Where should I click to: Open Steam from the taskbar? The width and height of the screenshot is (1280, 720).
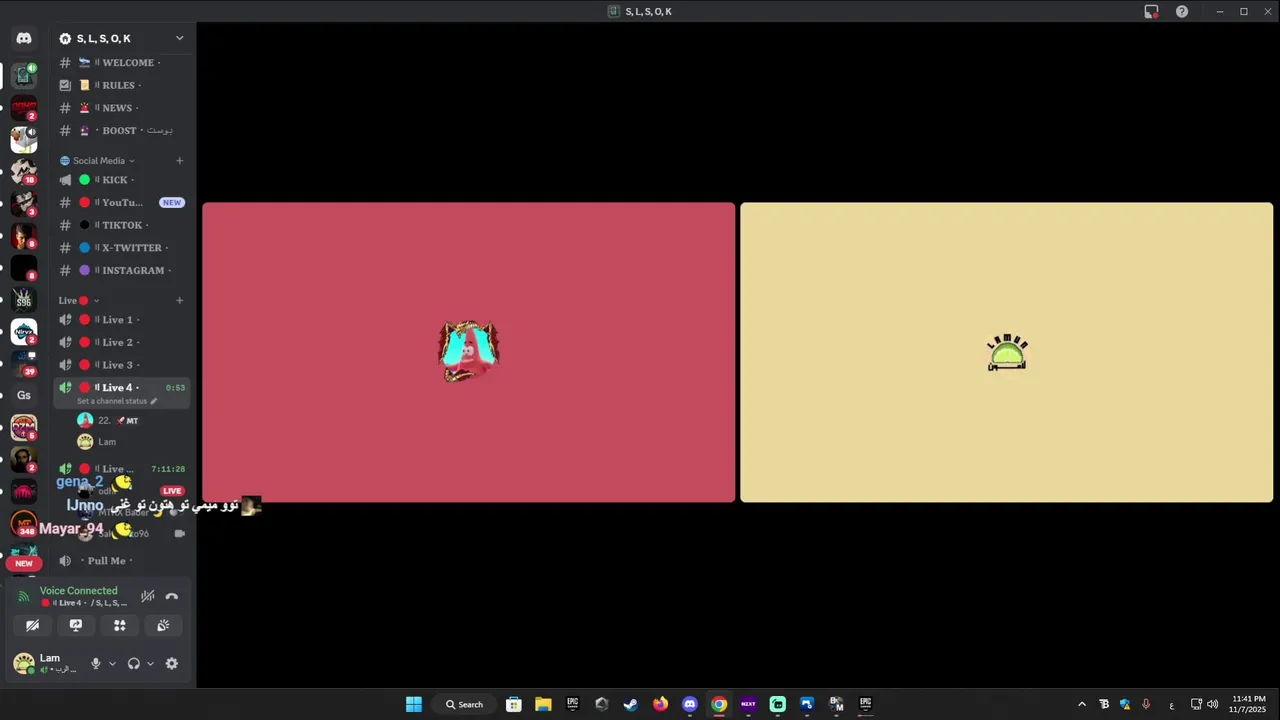pos(631,704)
